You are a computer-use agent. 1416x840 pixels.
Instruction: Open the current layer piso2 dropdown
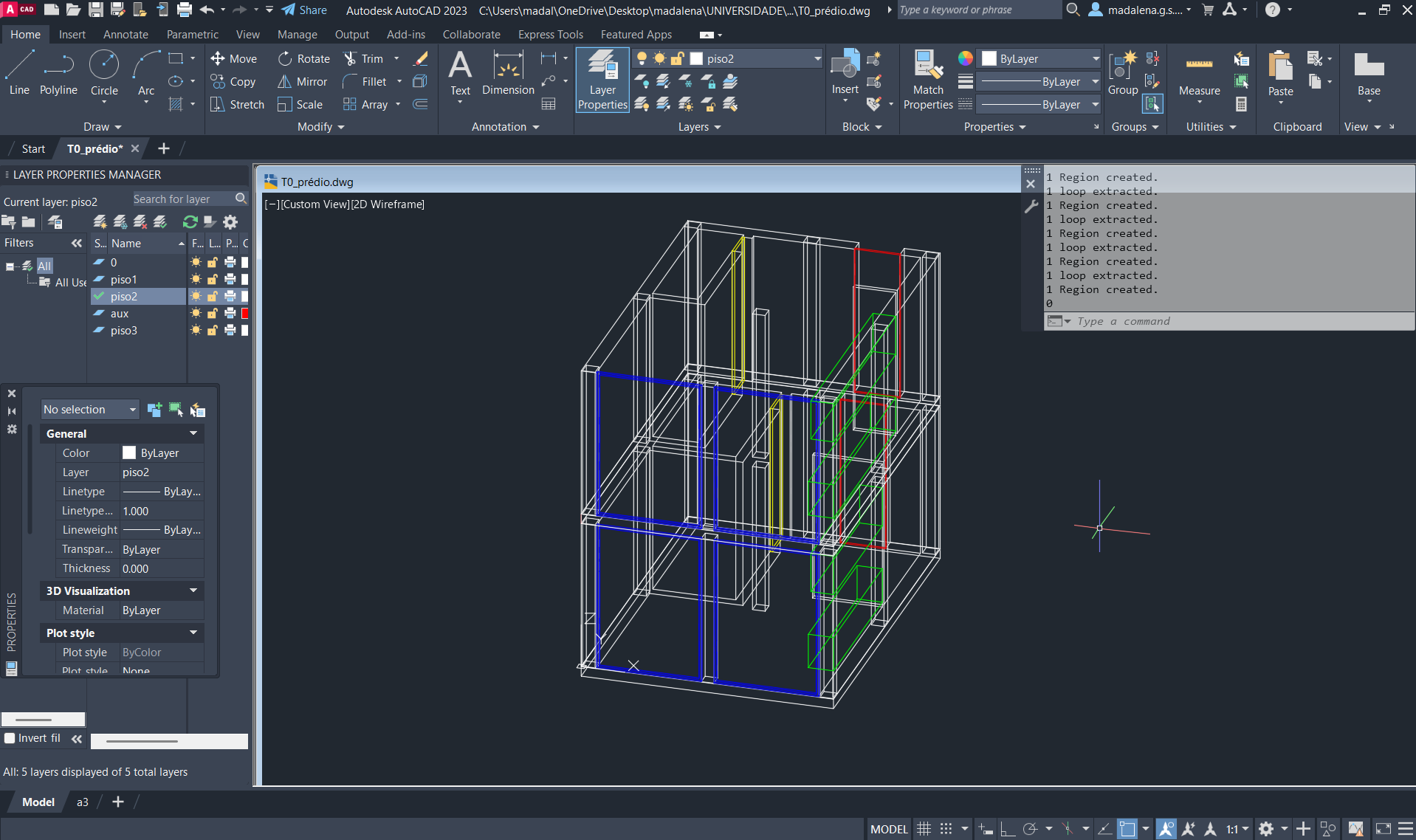pyautogui.click(x=817, y=59)
